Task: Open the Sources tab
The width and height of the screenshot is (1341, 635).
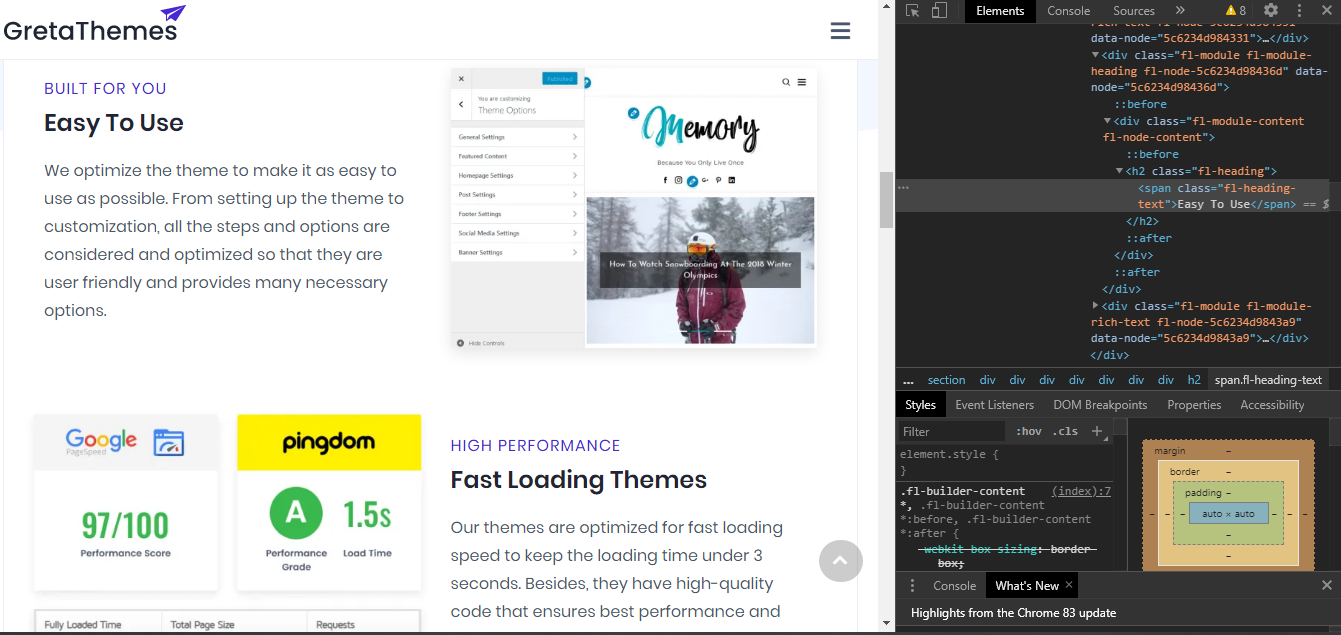Action: point(1134,11)
